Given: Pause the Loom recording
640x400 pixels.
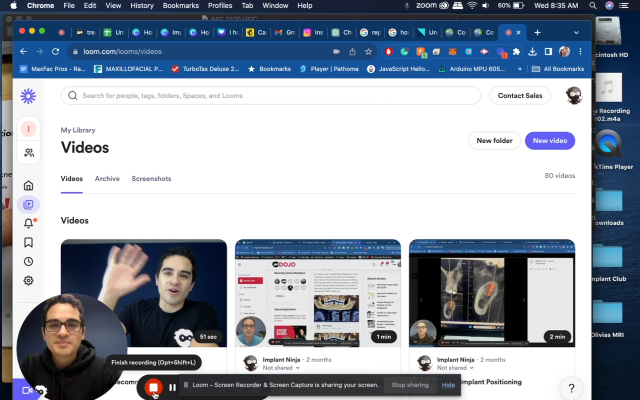Looking at the screenshot, I should point(173,386).
